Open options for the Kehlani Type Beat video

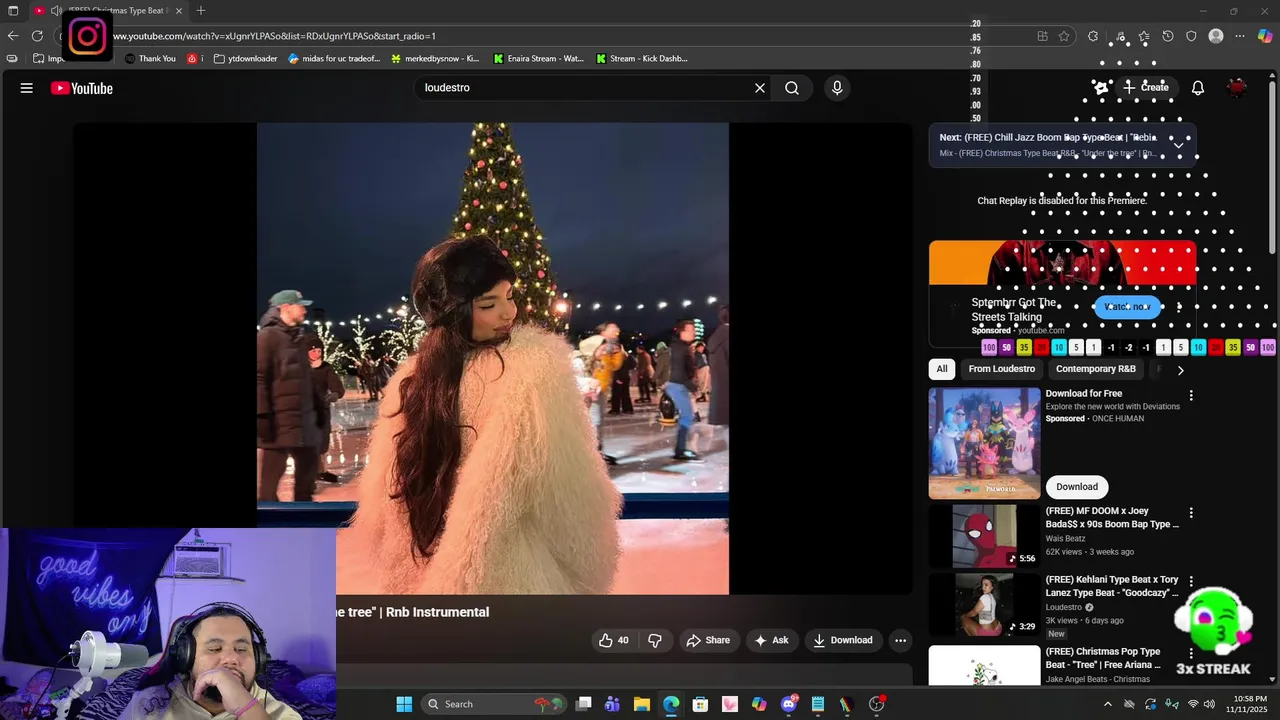pos(1190,582)
